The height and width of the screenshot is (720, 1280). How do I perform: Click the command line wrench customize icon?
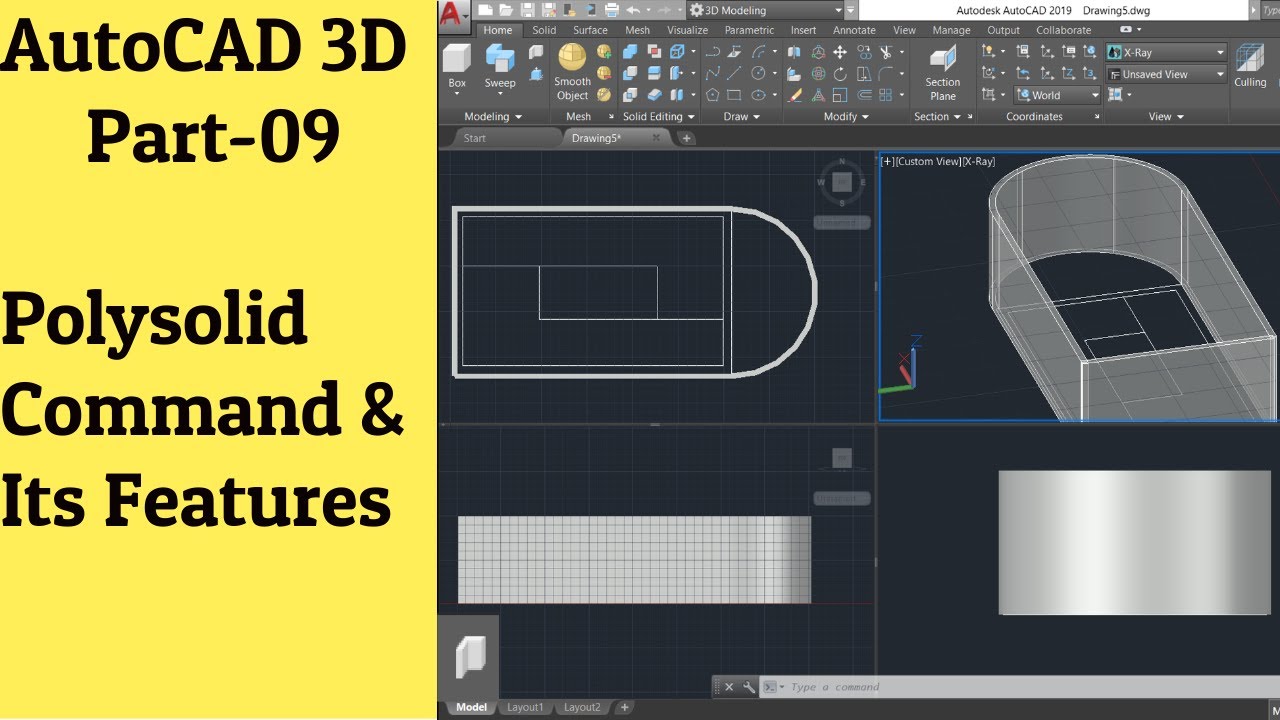(x=749, y=687)
